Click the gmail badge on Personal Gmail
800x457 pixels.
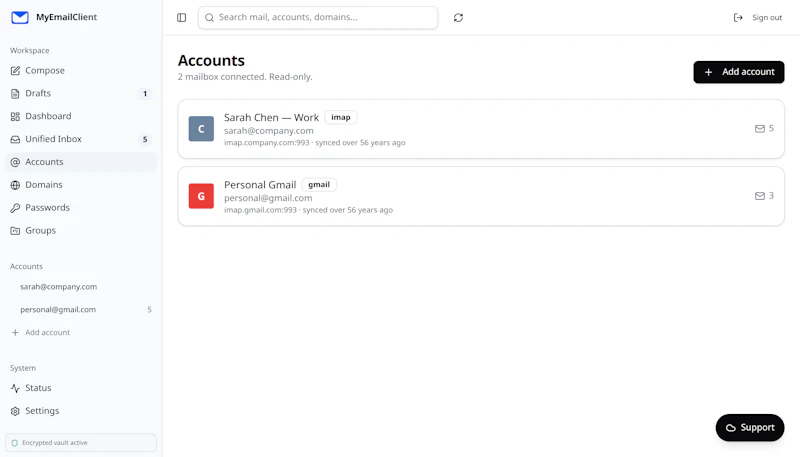coord(319,185)
